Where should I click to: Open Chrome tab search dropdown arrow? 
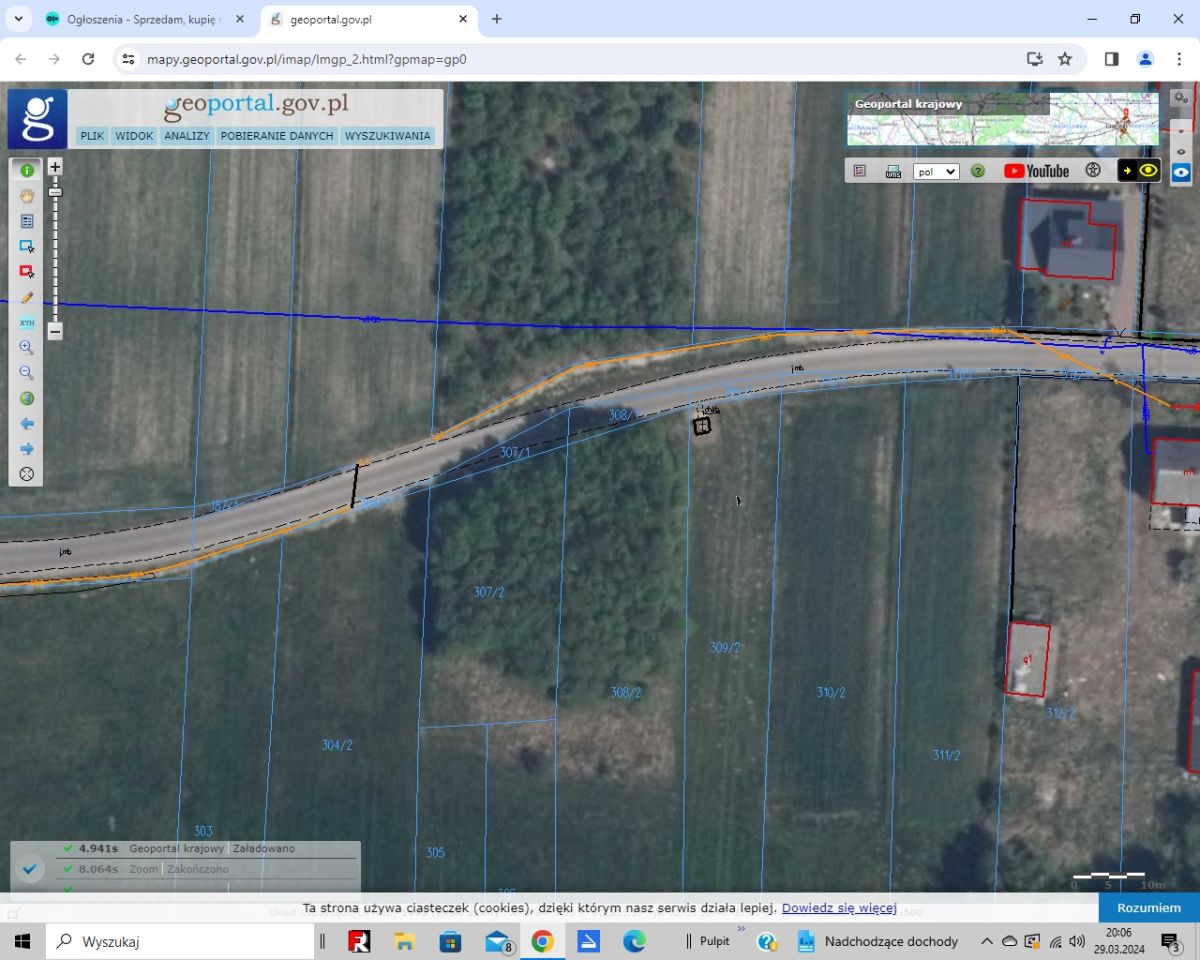[x=18, y=19]
